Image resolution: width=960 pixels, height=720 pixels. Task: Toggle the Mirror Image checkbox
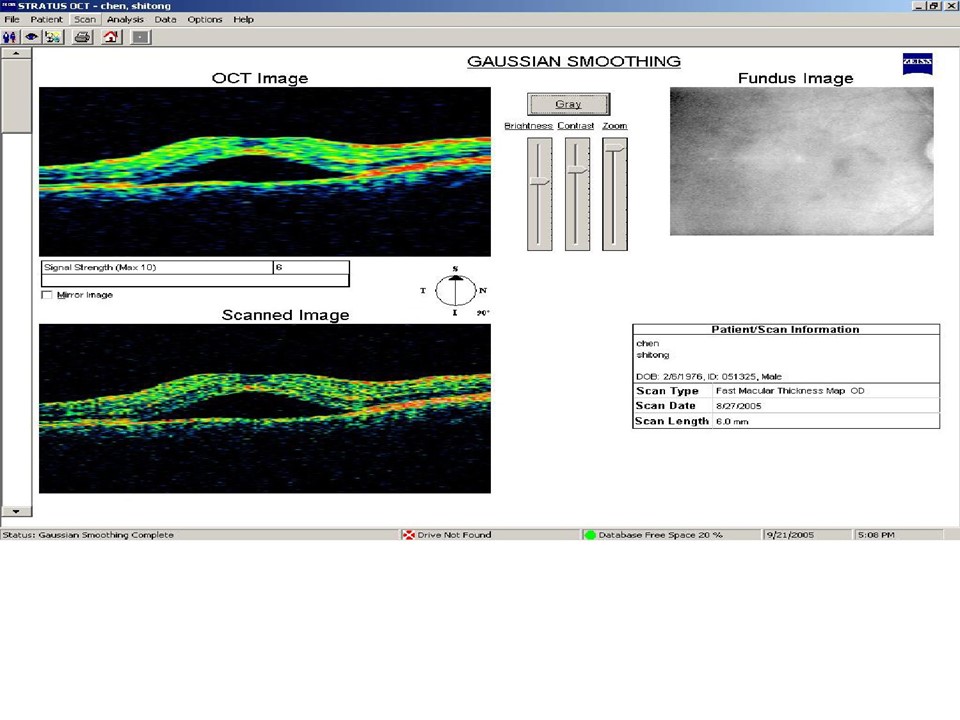coord(47,295)
